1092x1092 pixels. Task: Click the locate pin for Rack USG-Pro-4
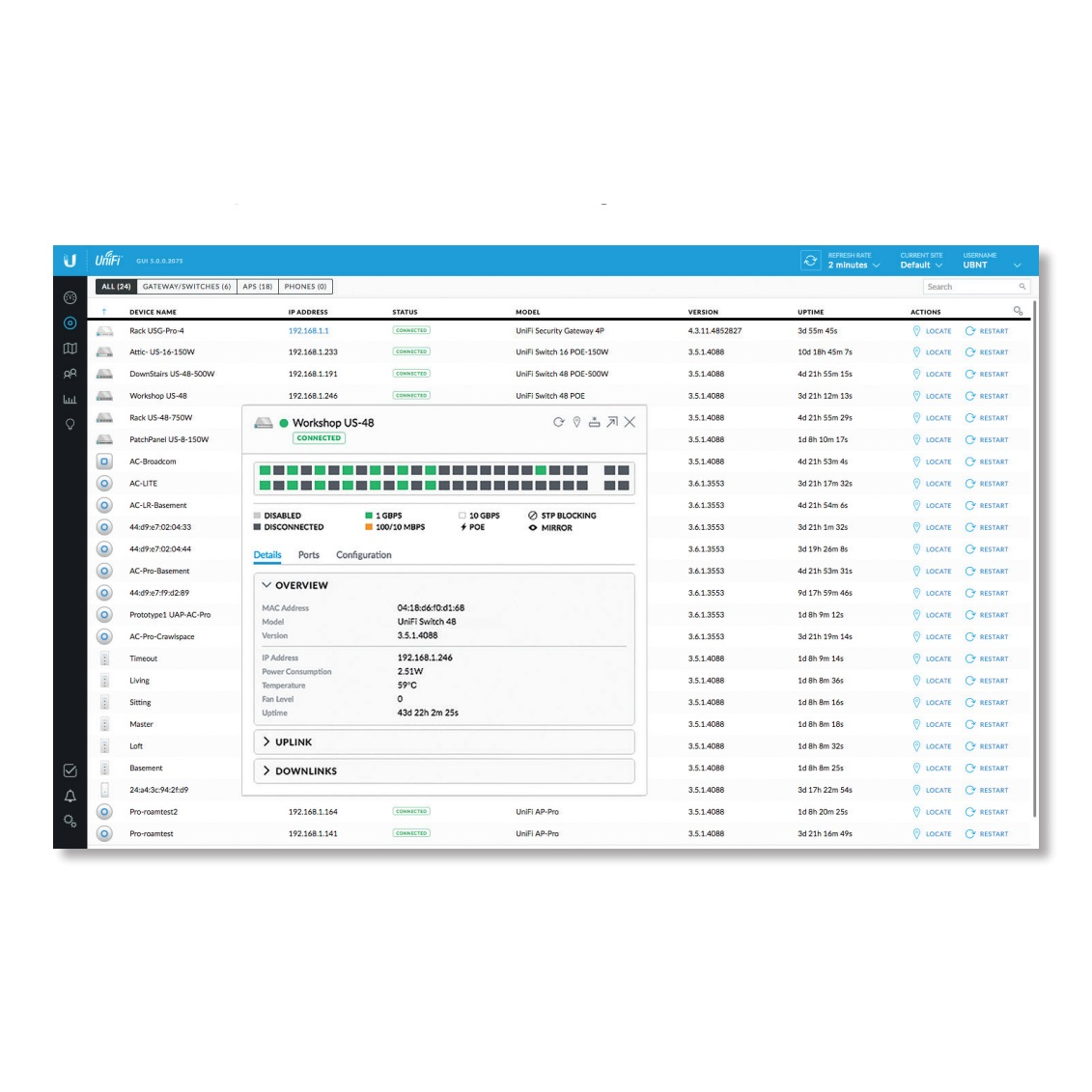[916, 331]
